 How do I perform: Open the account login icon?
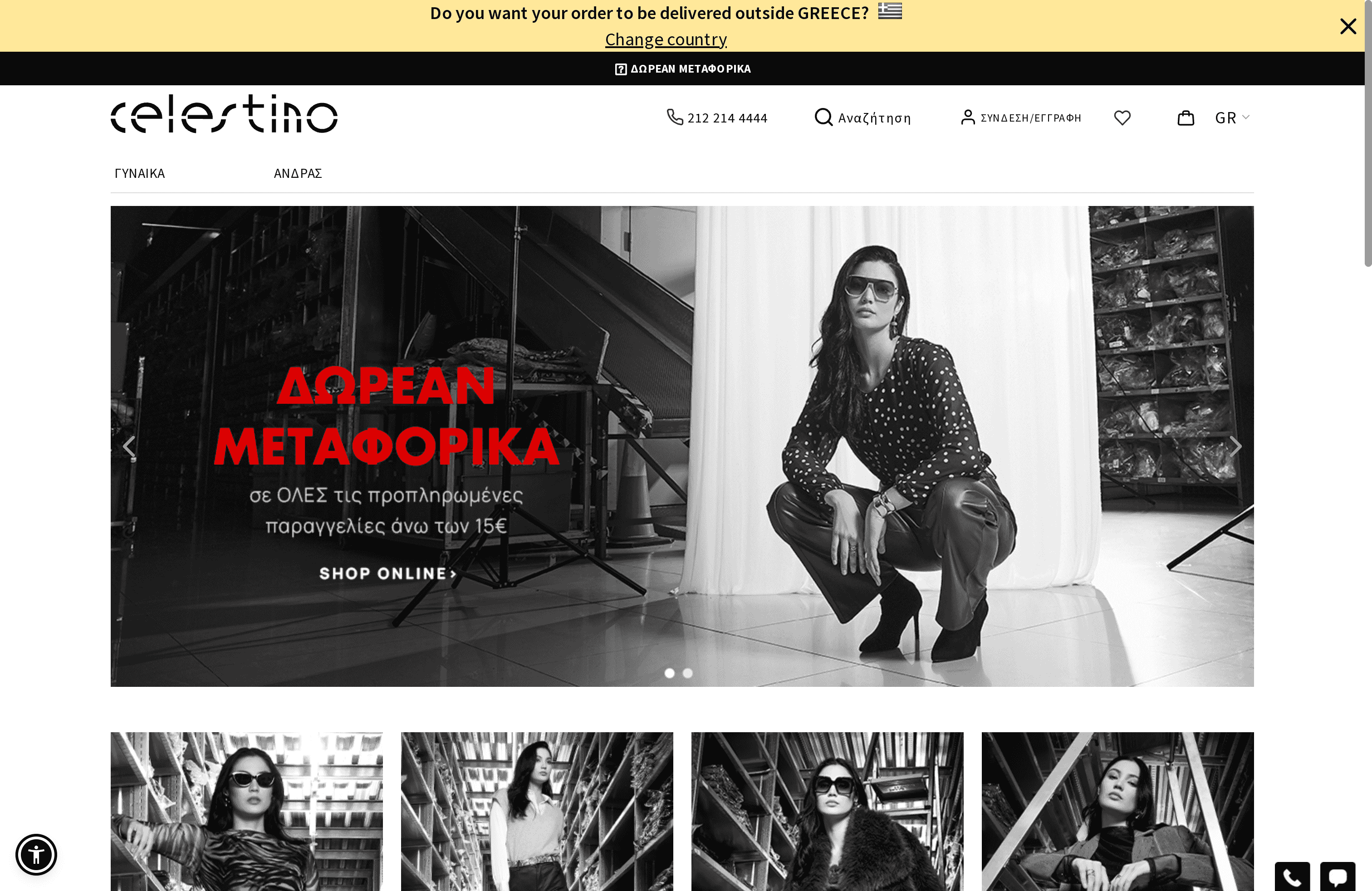[x=967, y=117]
